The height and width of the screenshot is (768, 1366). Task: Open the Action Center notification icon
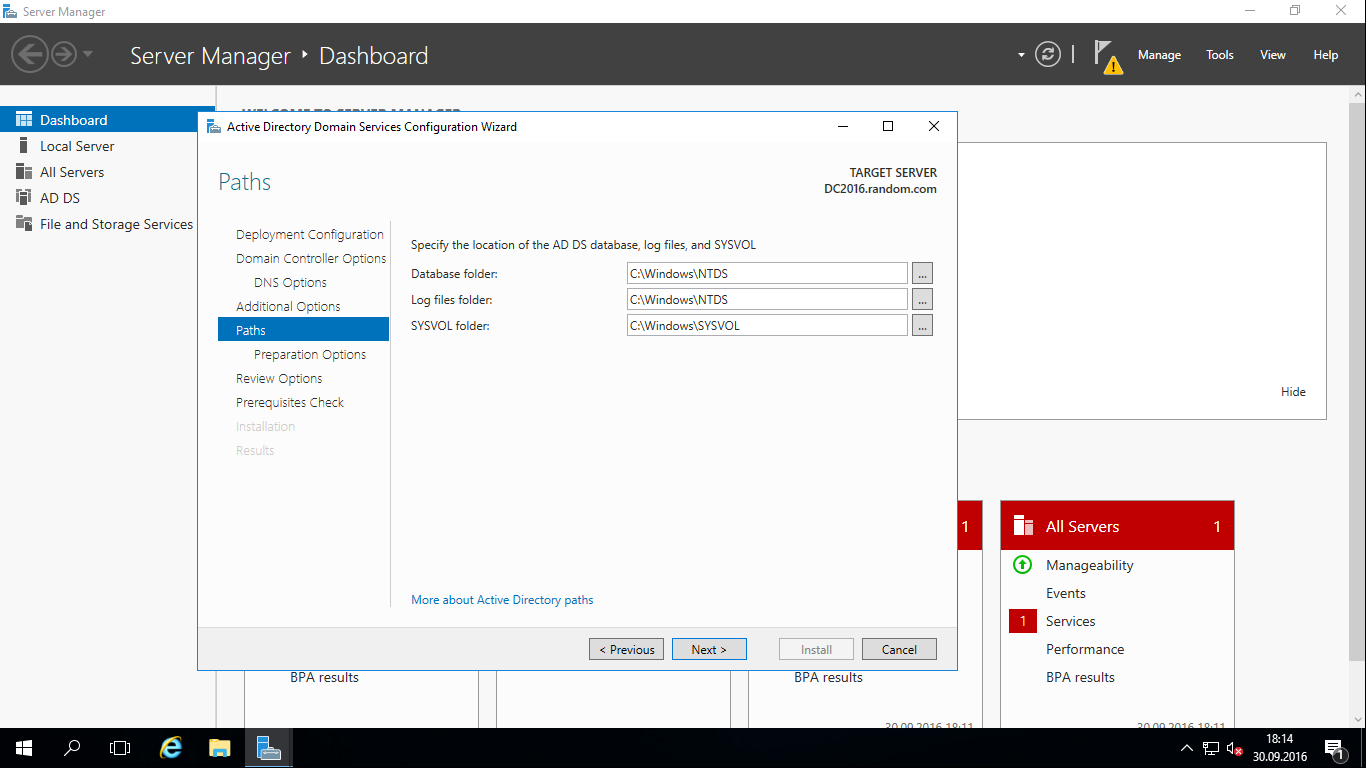pos(1334,748)
